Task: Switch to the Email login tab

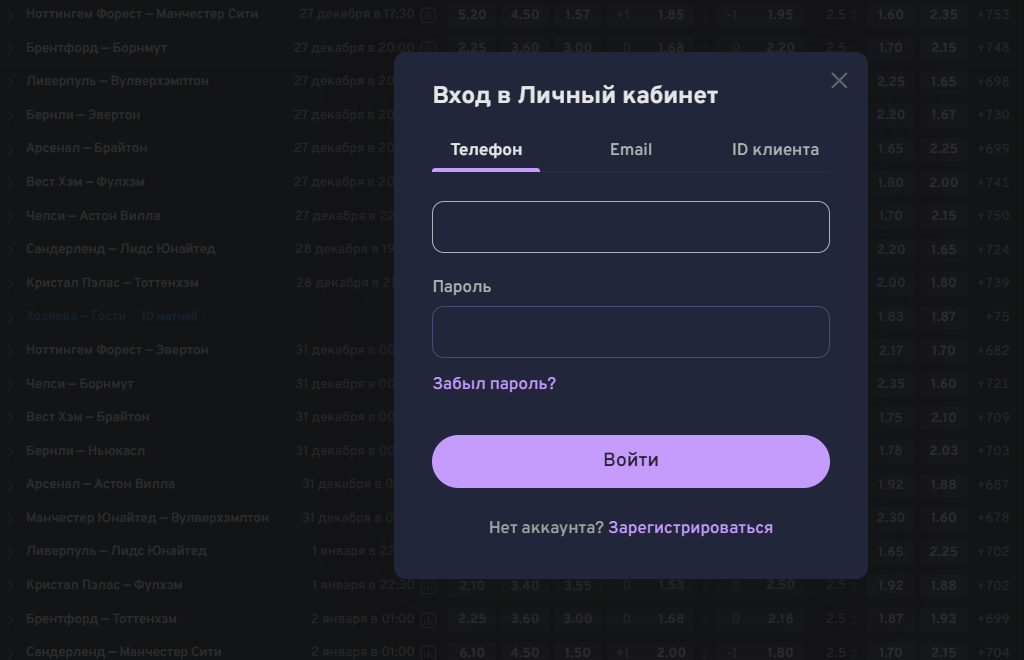Action: (631, 150)
